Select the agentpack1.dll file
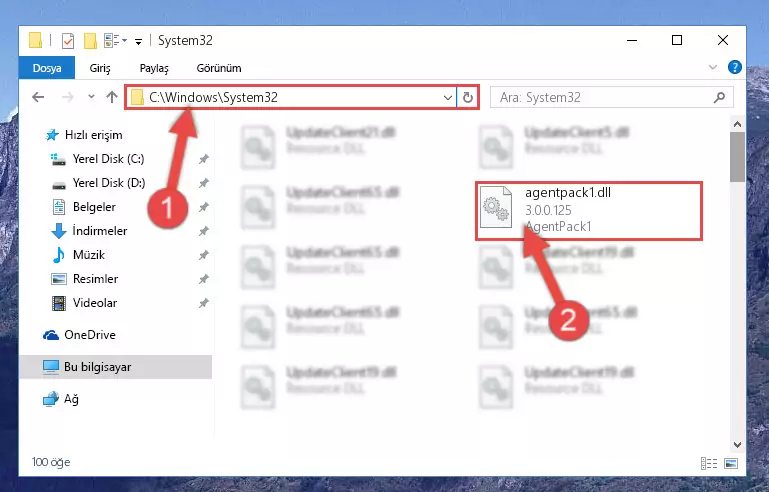The height and width of the screenshot is (492, 769). tap(588, 211)
